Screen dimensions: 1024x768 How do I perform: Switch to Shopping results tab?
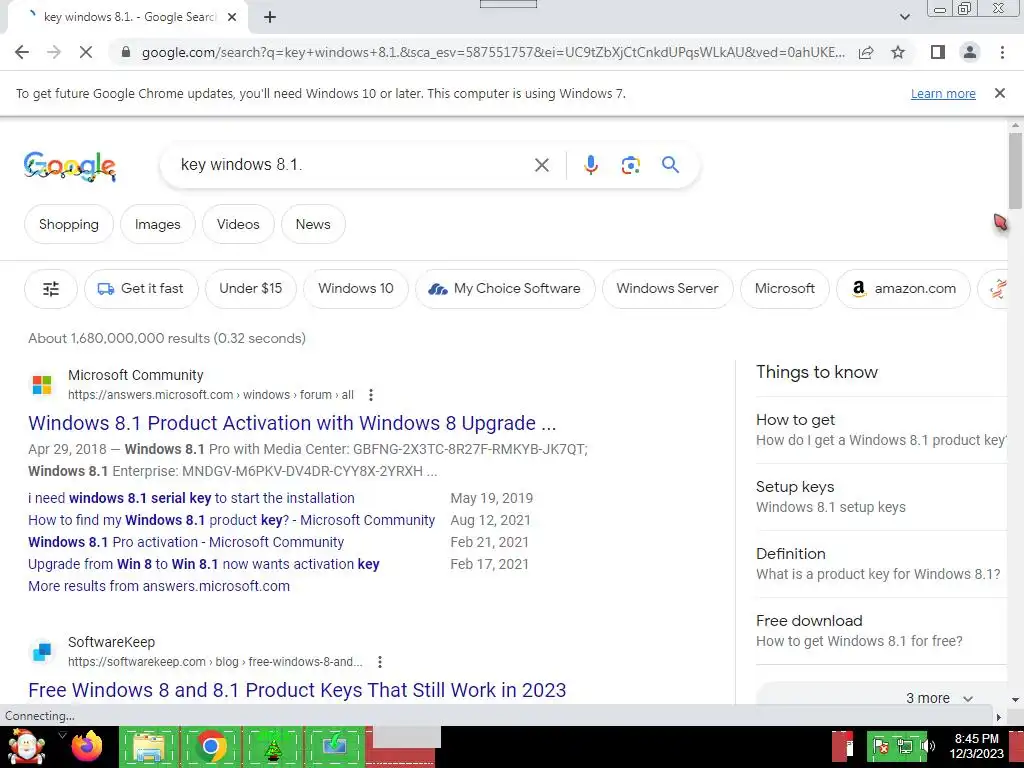tap(69, 224)
